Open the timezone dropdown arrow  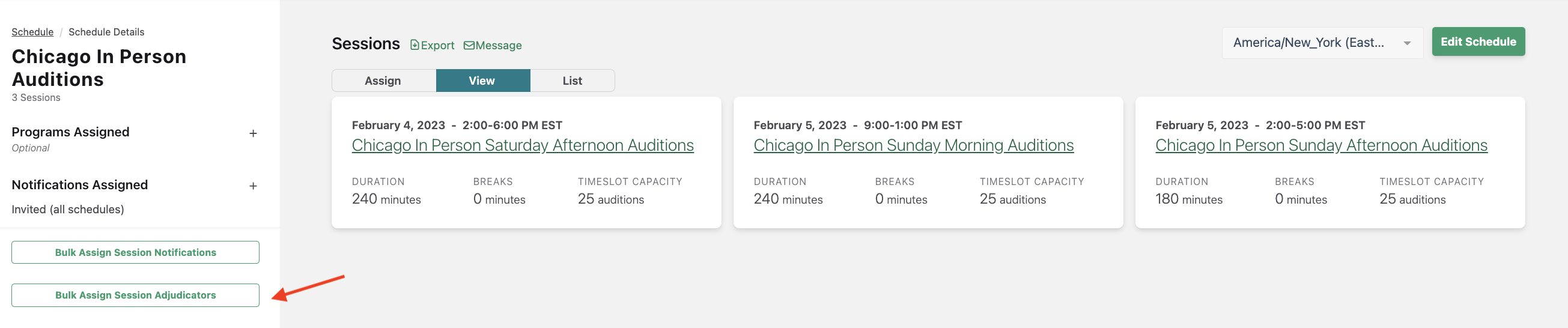coord(1407,43)
